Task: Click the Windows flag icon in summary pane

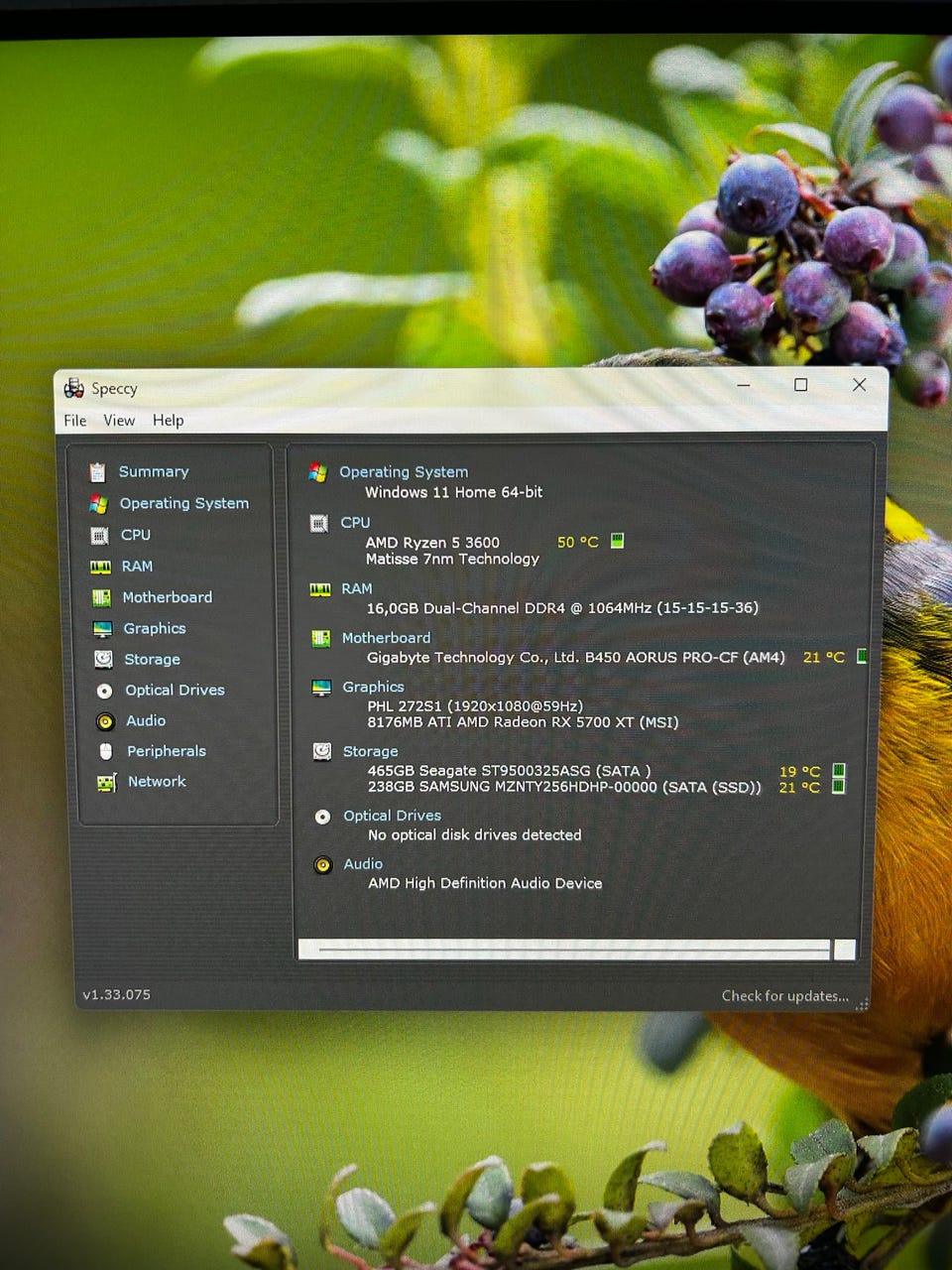Action: (317, 472)
